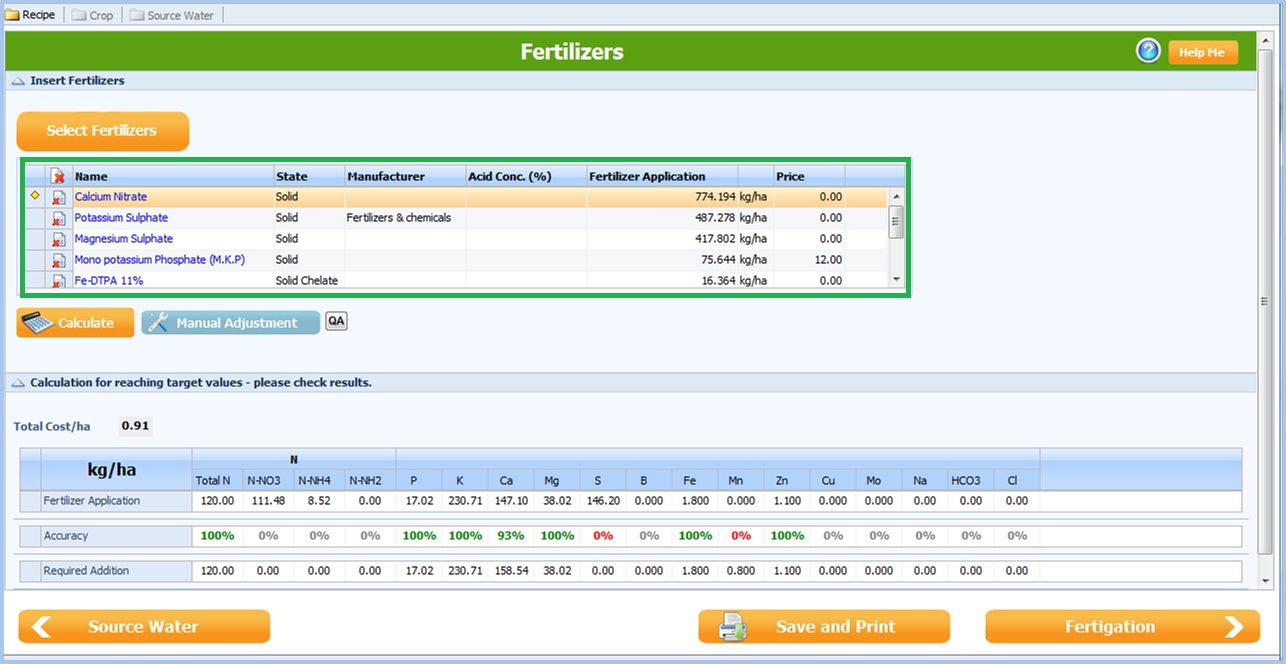Click the Ca required addition 158.54
The width and height of the screenshot is (1286, 664).
[x=510, y=571]
